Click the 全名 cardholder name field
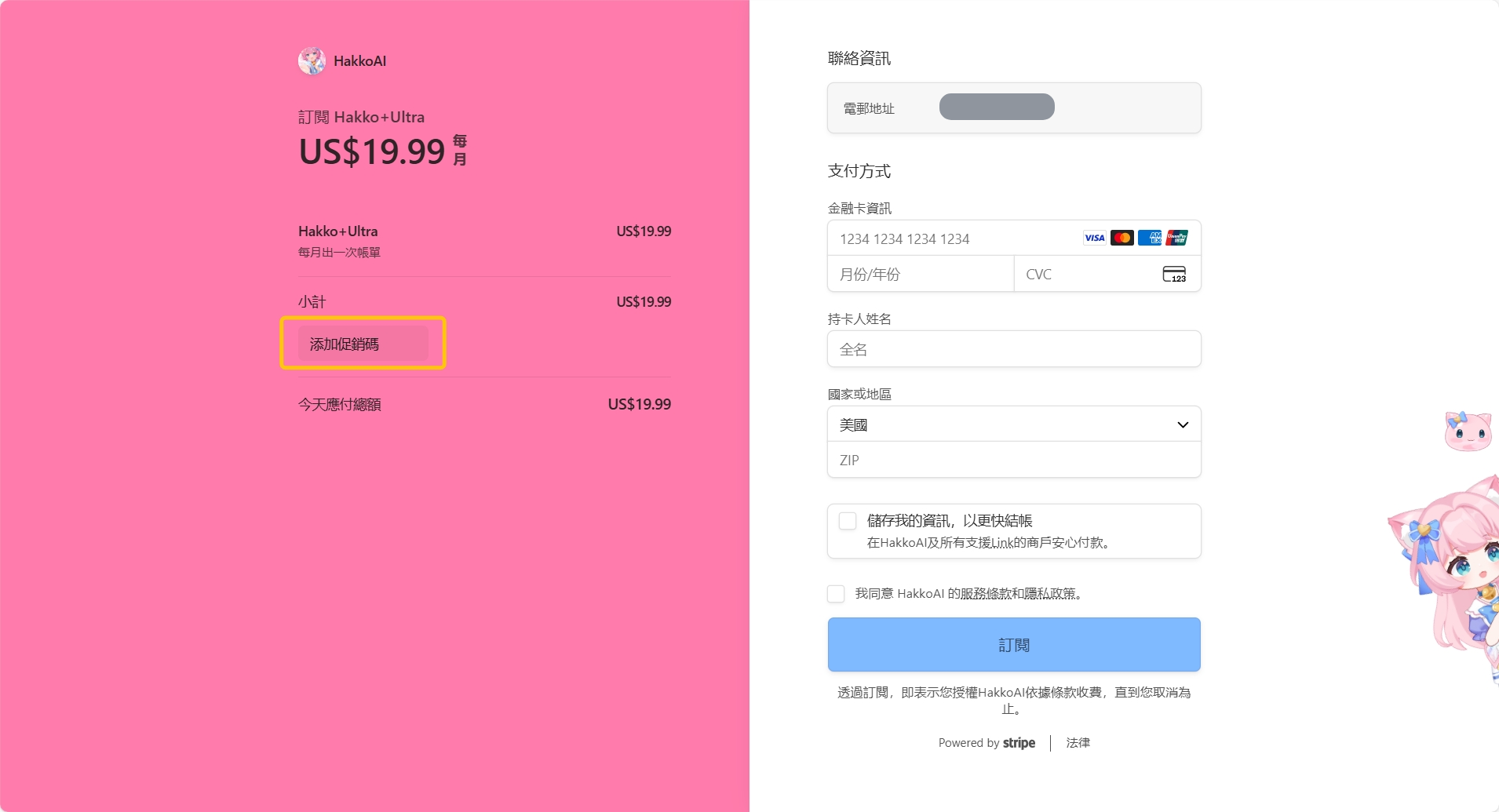This screenshot has width=1499, height=812. [1013, 349]
